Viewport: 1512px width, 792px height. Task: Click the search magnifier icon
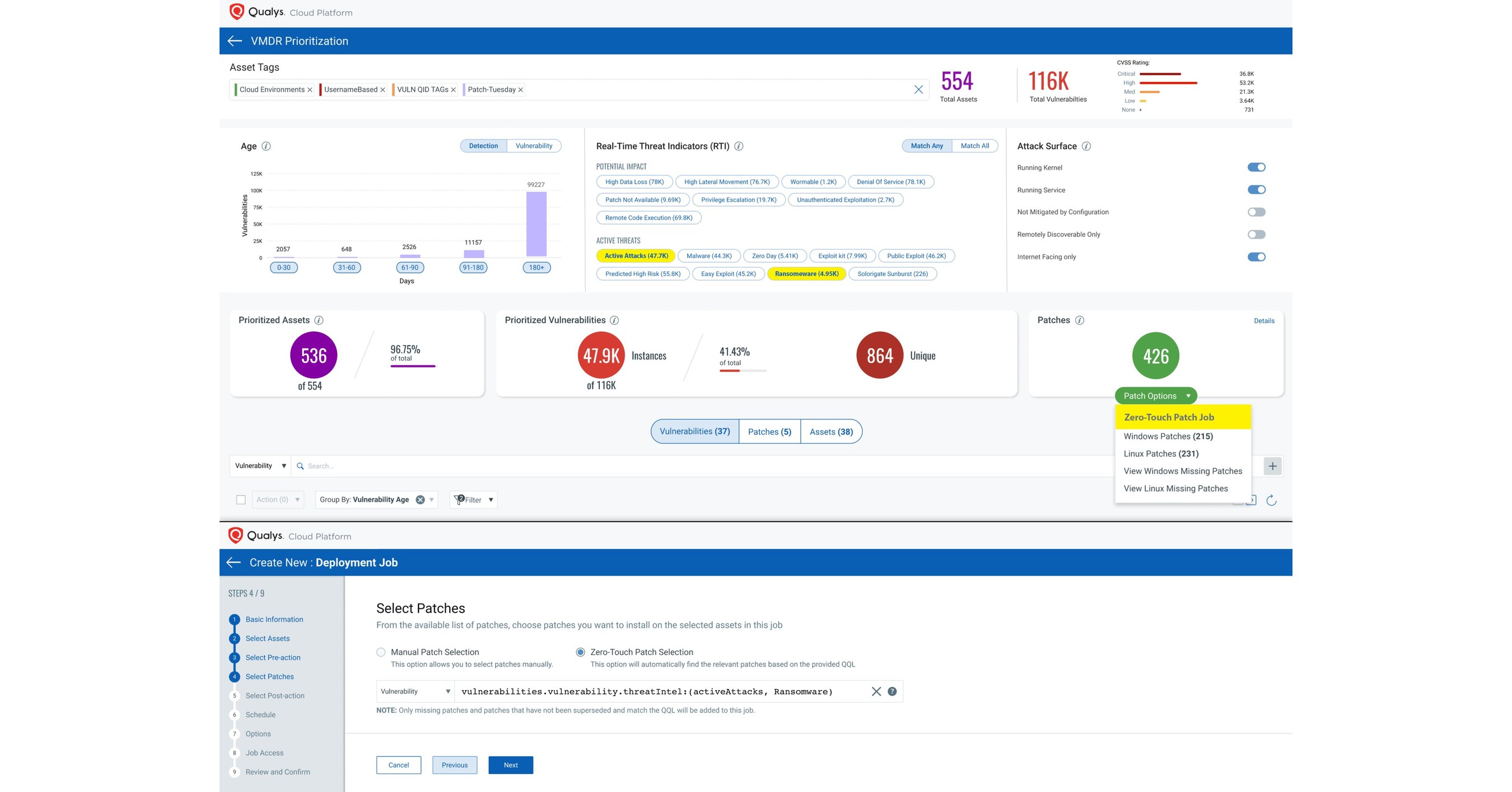coord(301,465)
